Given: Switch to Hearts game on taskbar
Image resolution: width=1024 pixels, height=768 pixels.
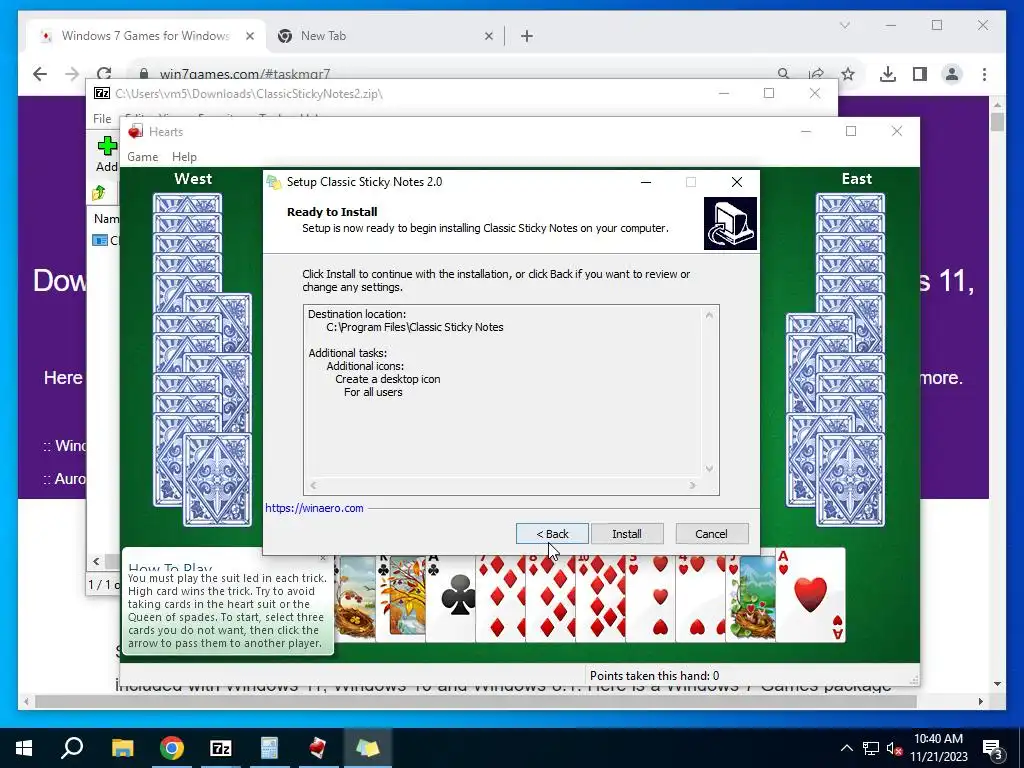Looking at the screenshot, I should pos(318,748).
